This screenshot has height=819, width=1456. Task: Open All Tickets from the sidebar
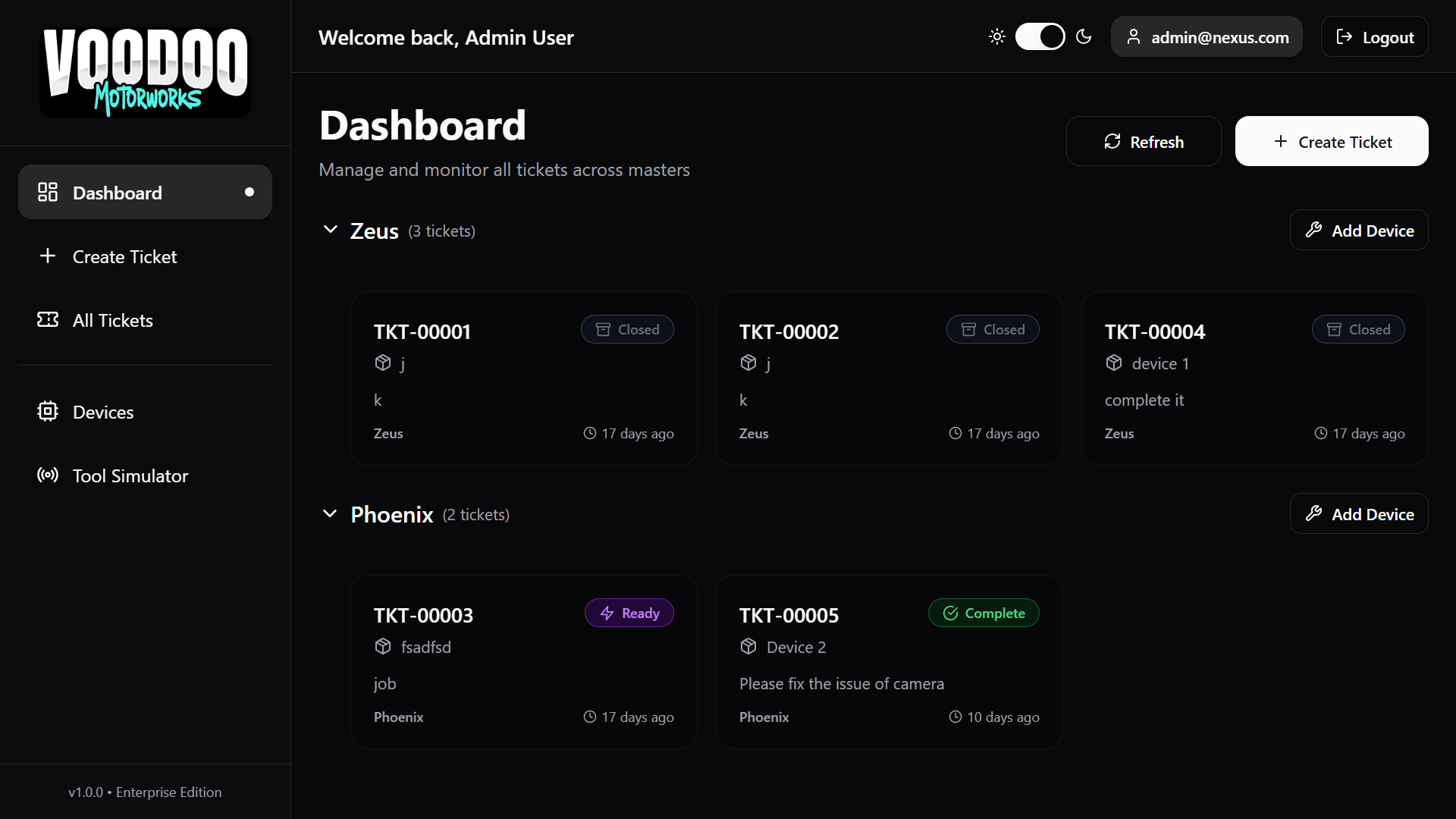pos(112,320)
